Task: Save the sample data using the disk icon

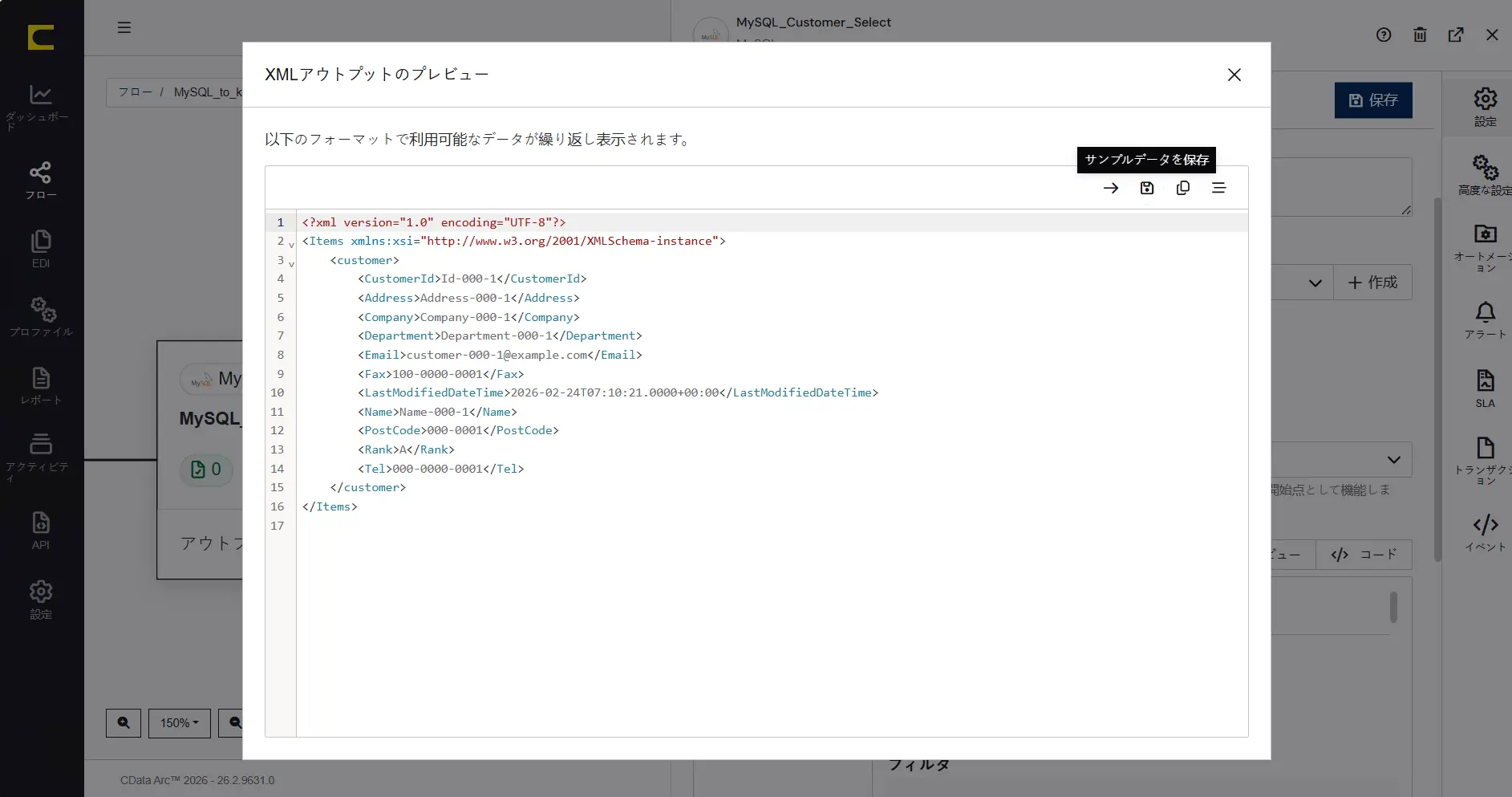Action: click(1147, 188)
